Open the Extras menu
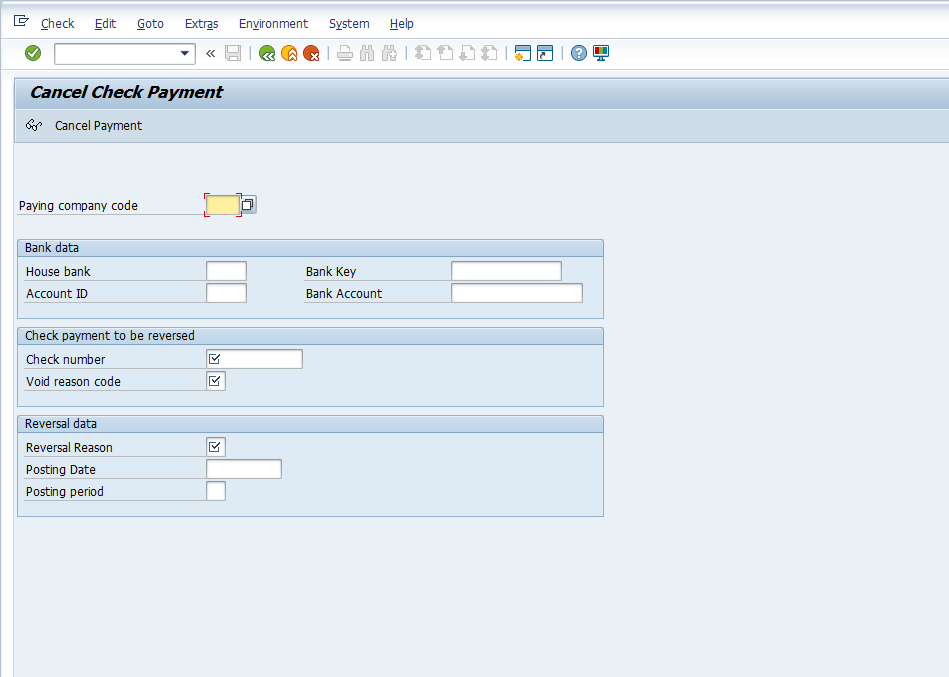The height and width of the screenshot is (677, 949). [202, 24]
